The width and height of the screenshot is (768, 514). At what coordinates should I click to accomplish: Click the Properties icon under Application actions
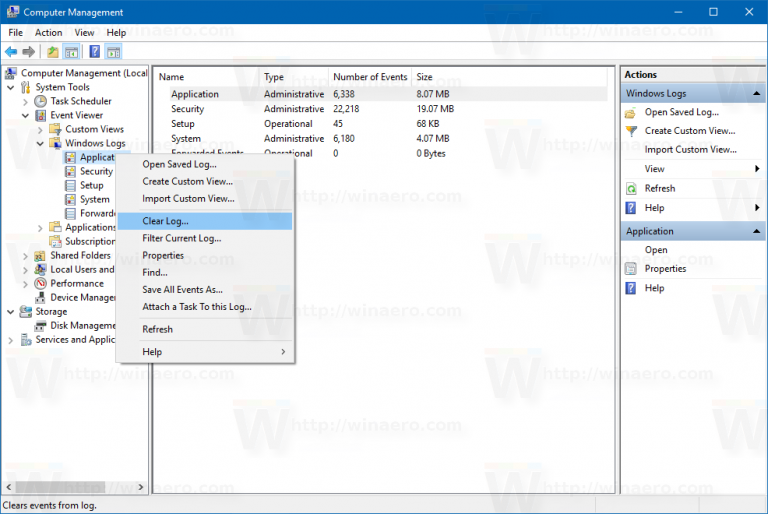click(631, 268)
